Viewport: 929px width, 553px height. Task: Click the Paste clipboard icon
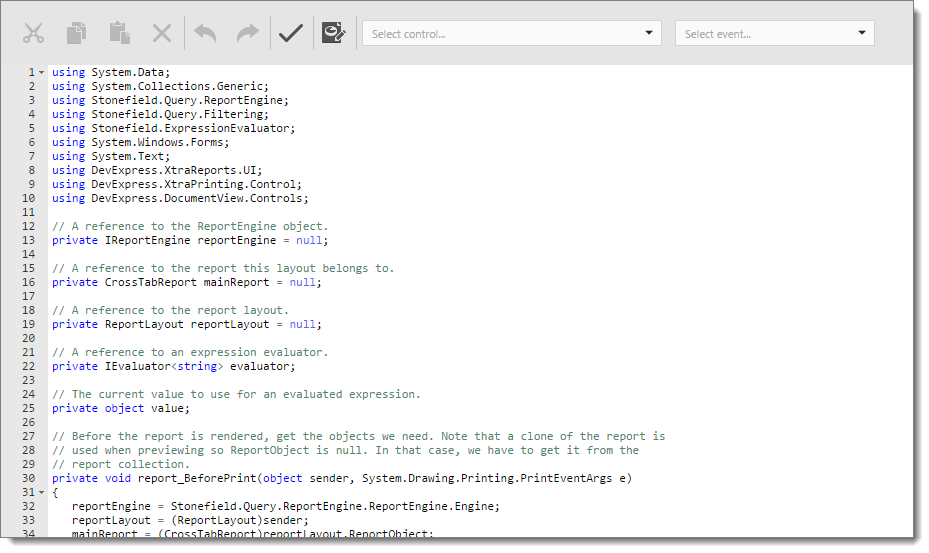click(120, 33)
